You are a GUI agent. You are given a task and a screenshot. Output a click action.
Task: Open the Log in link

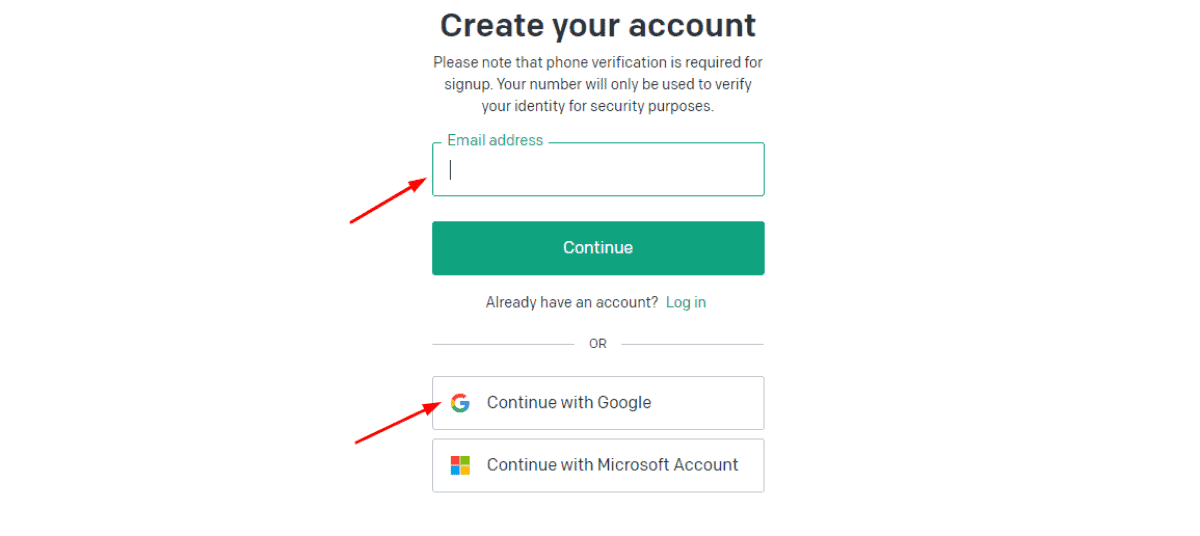click(686, 302)
